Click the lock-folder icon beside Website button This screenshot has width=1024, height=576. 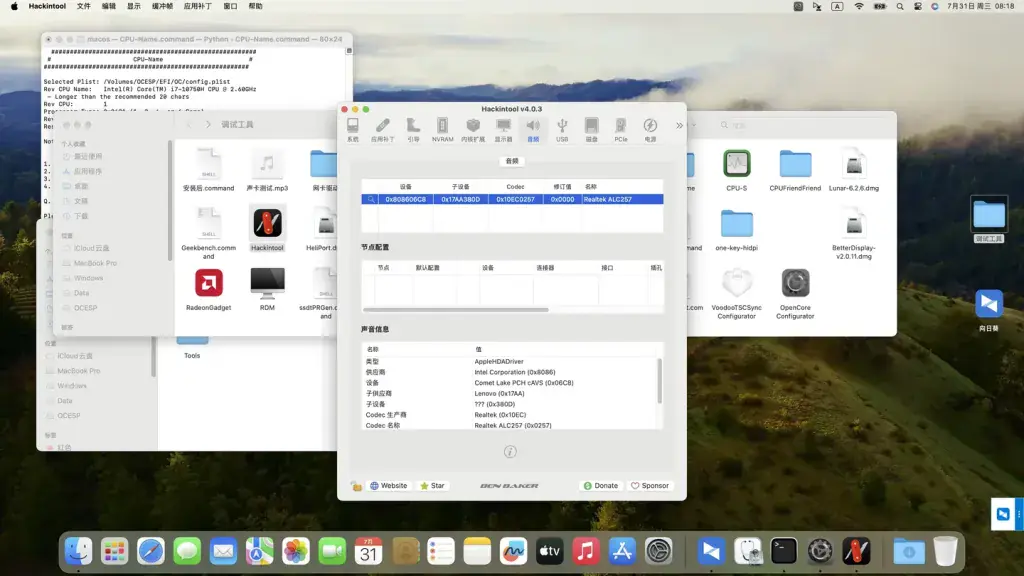click(x=356, y=486)
